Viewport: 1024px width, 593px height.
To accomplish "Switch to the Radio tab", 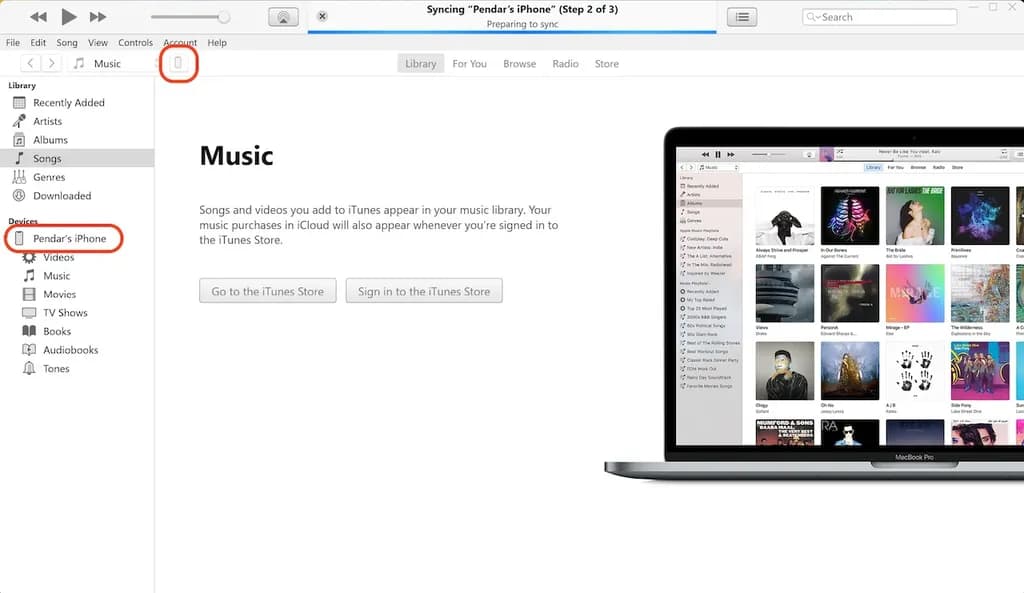I will [x=565, y=64].
